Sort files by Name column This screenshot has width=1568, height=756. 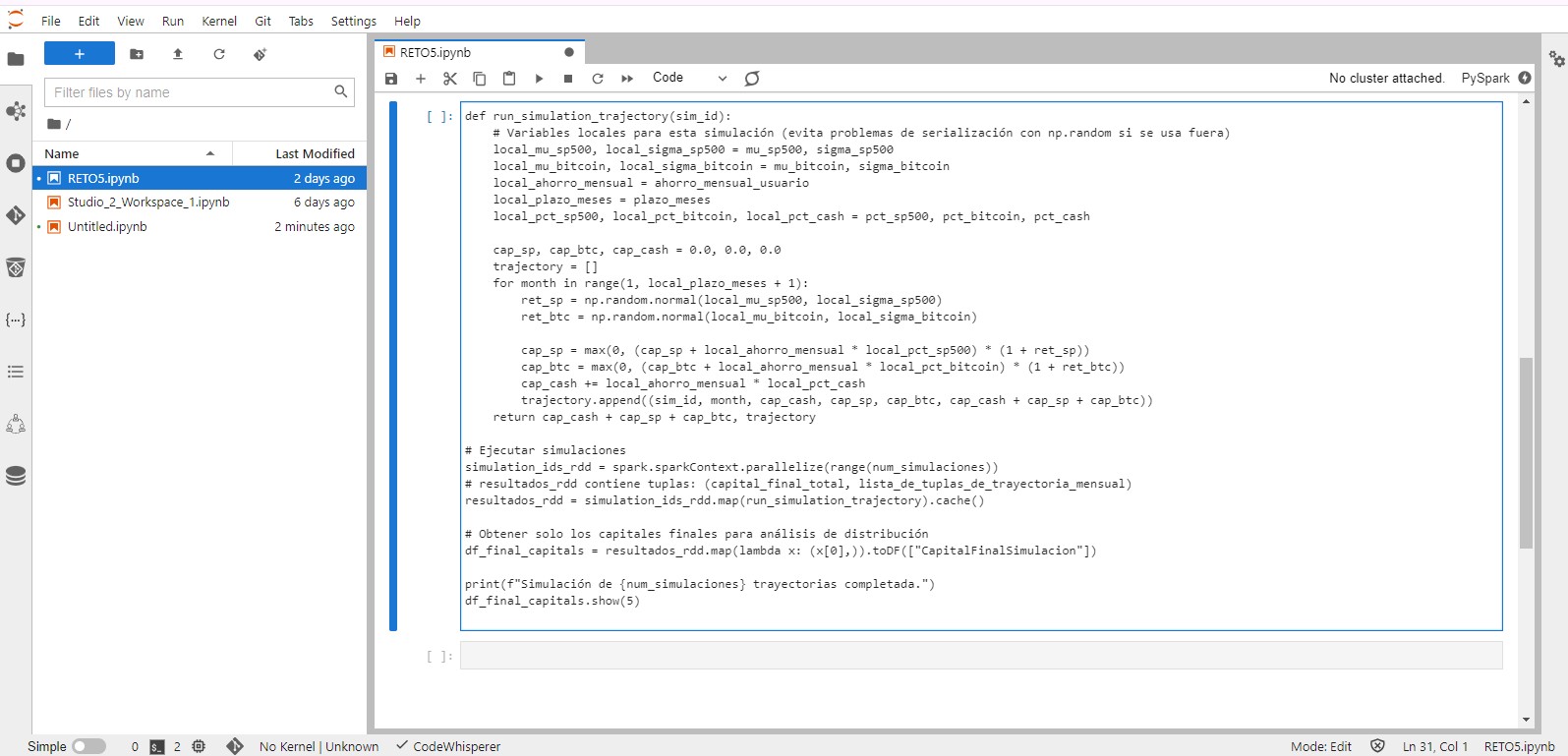(132, 153)
